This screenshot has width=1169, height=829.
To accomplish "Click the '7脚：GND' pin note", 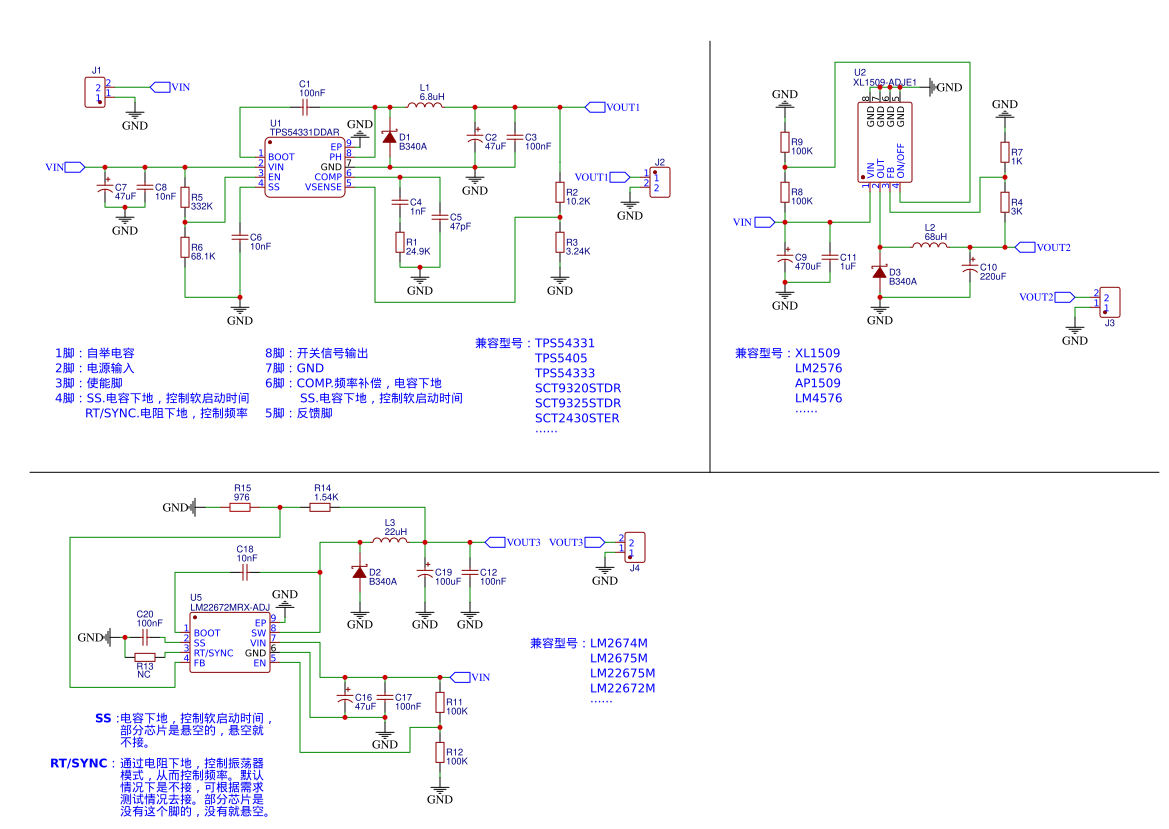I will coord(294,368).
